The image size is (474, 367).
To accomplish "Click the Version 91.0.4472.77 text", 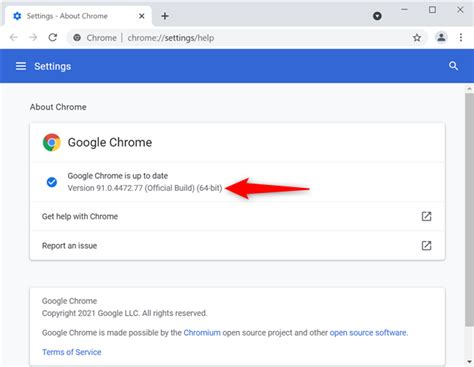I will 145,188.
